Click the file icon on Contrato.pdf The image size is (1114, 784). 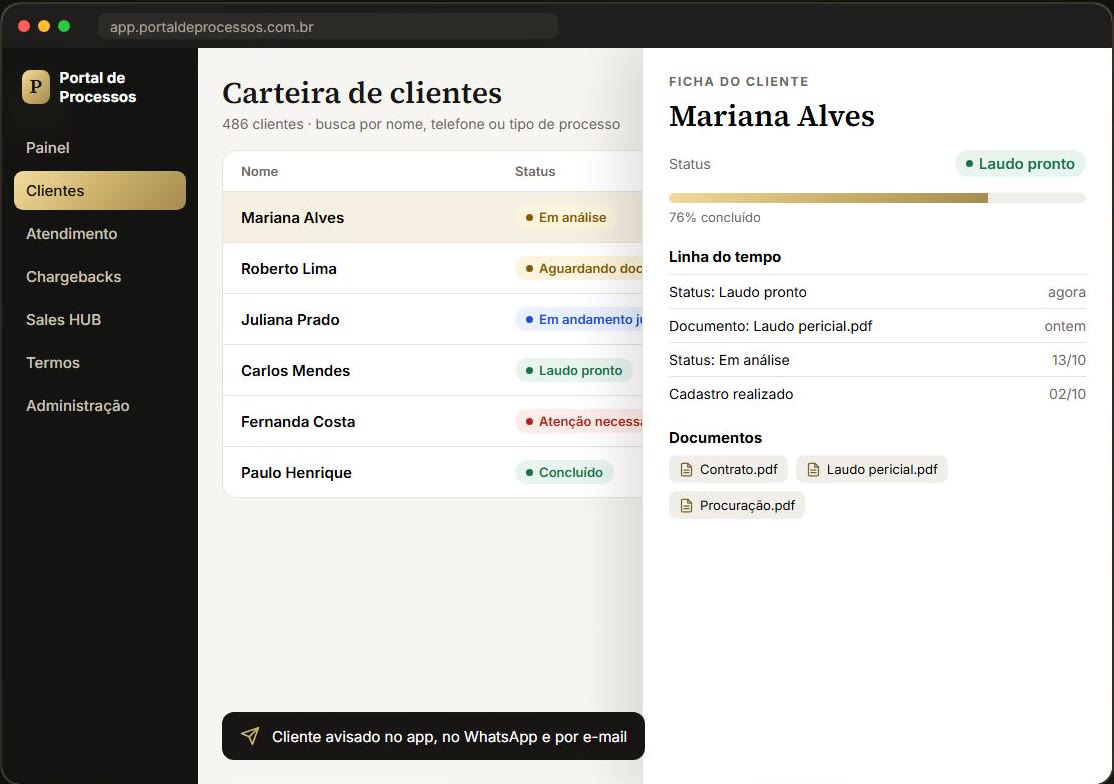point(686,469)
